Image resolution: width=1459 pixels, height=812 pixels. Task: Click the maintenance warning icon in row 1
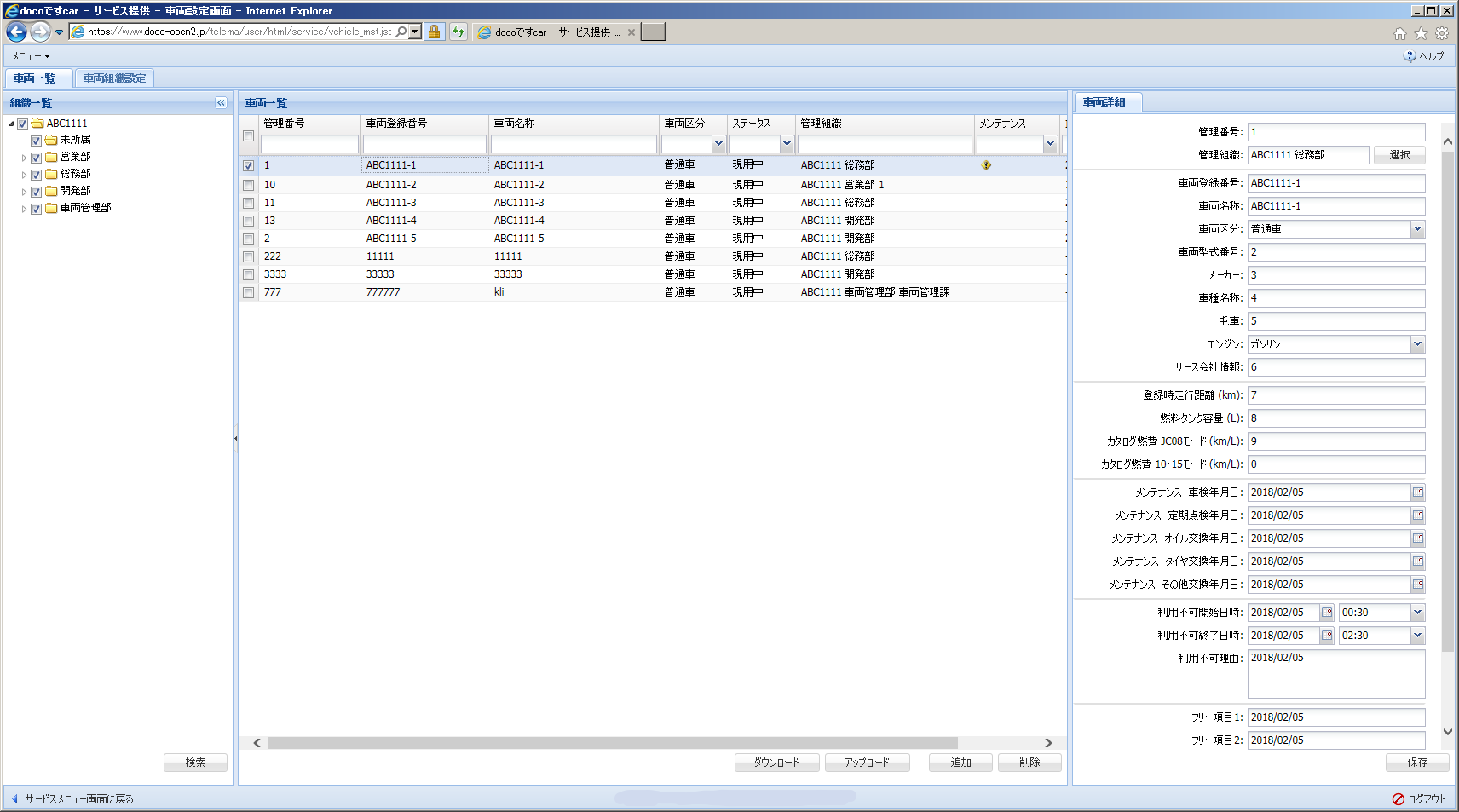[x=986, y=165]
